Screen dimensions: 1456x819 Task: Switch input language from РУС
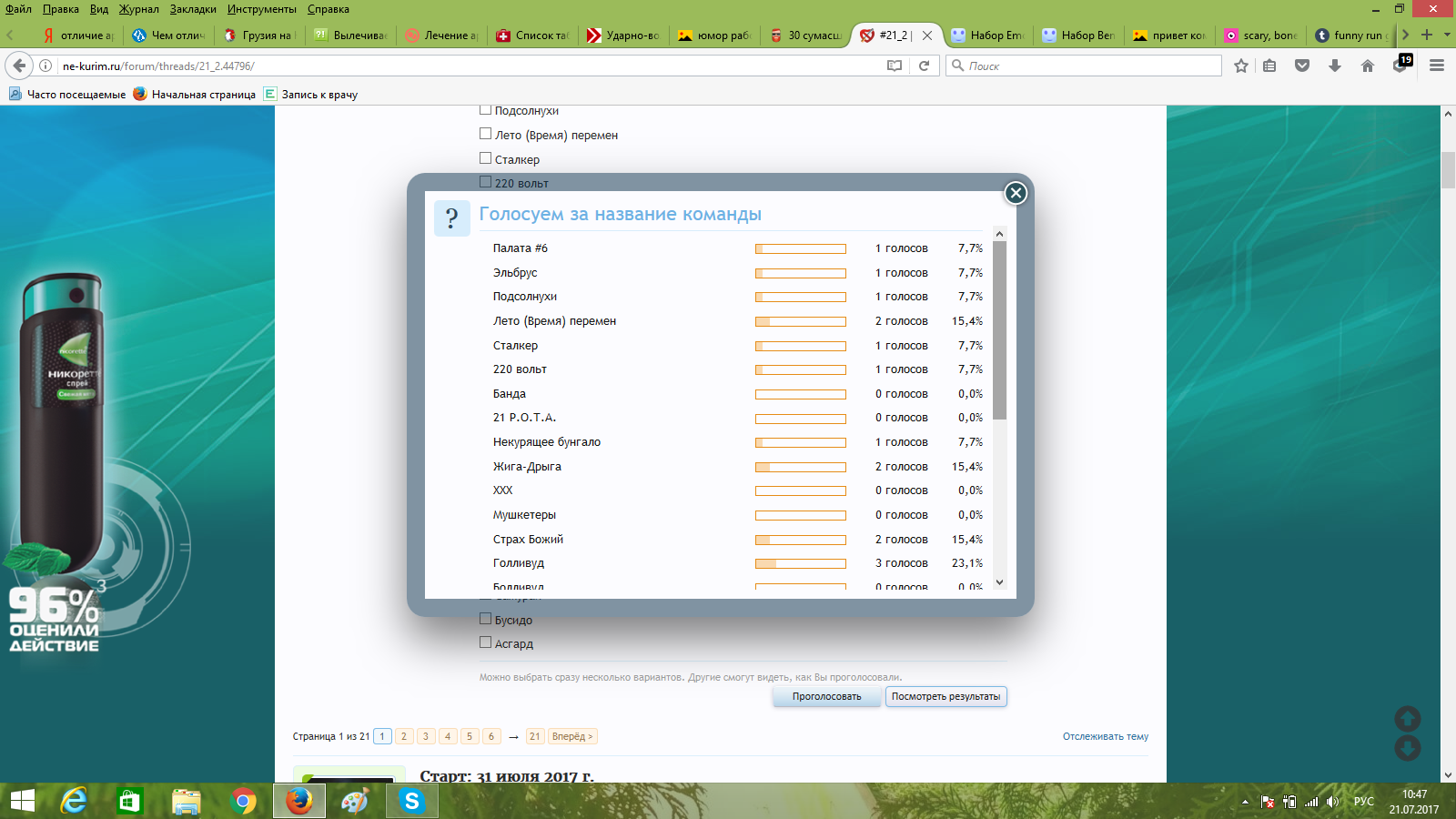click(x=1364, y=802)
